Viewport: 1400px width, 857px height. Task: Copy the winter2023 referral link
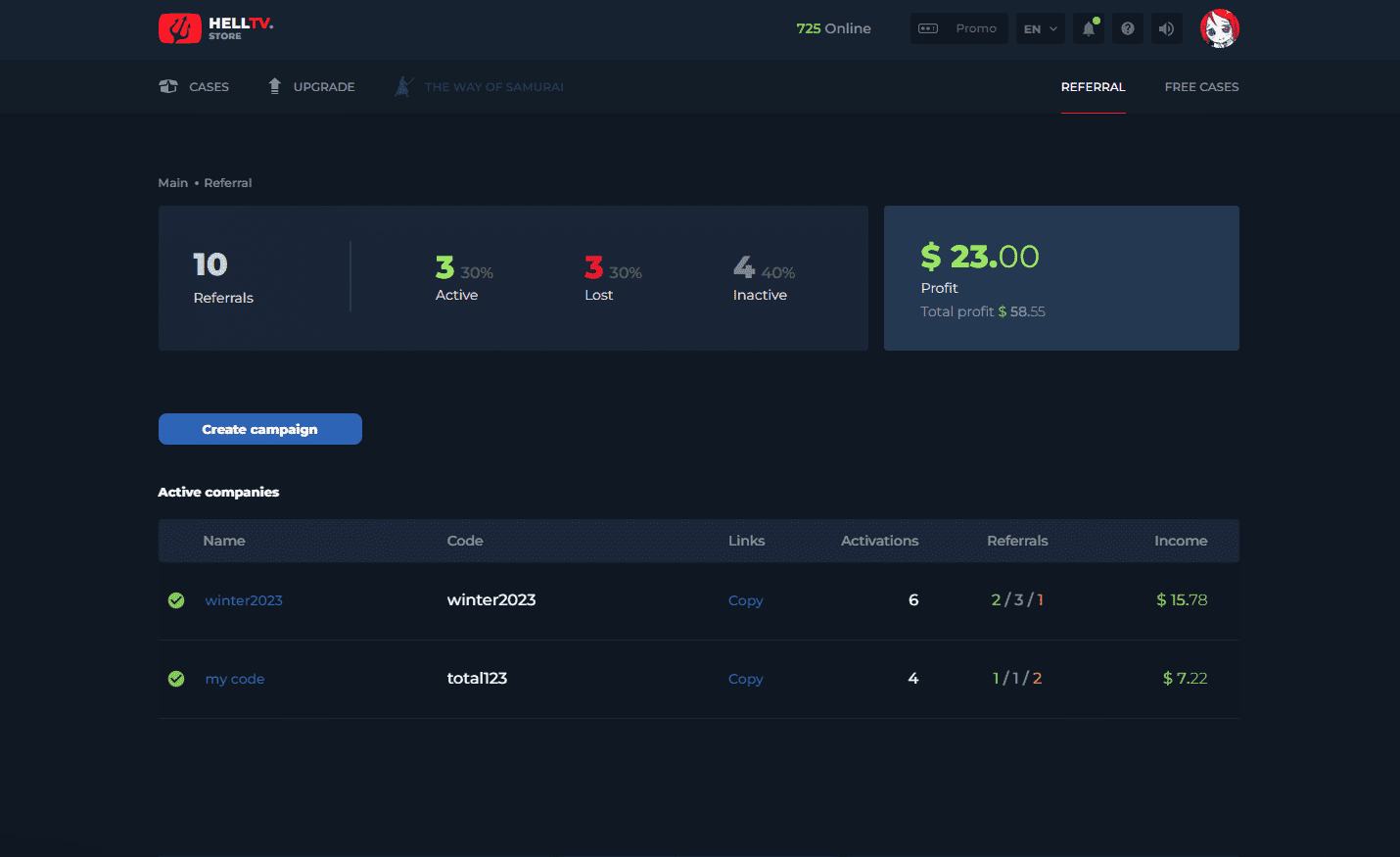click(746, 600)
